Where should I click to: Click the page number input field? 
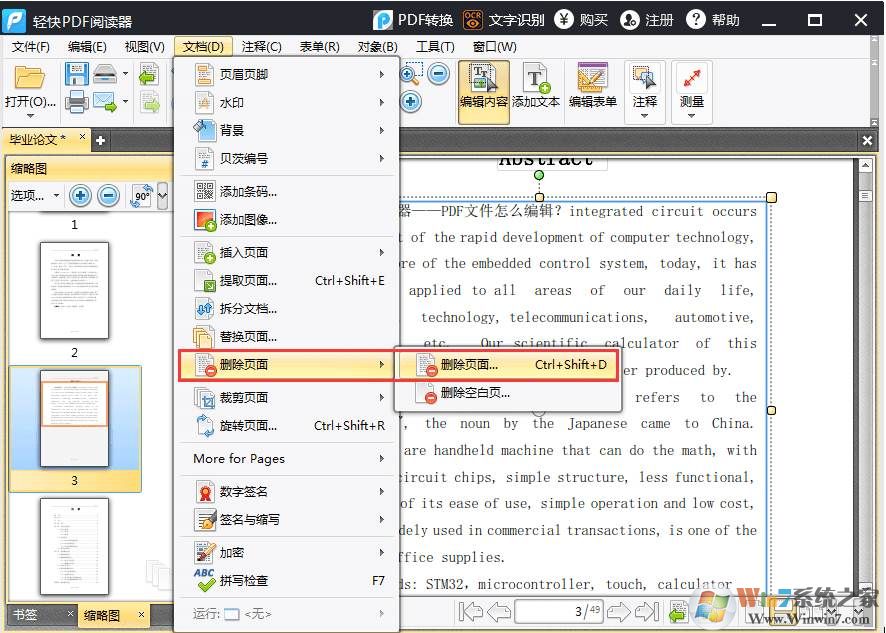point(559,611)
